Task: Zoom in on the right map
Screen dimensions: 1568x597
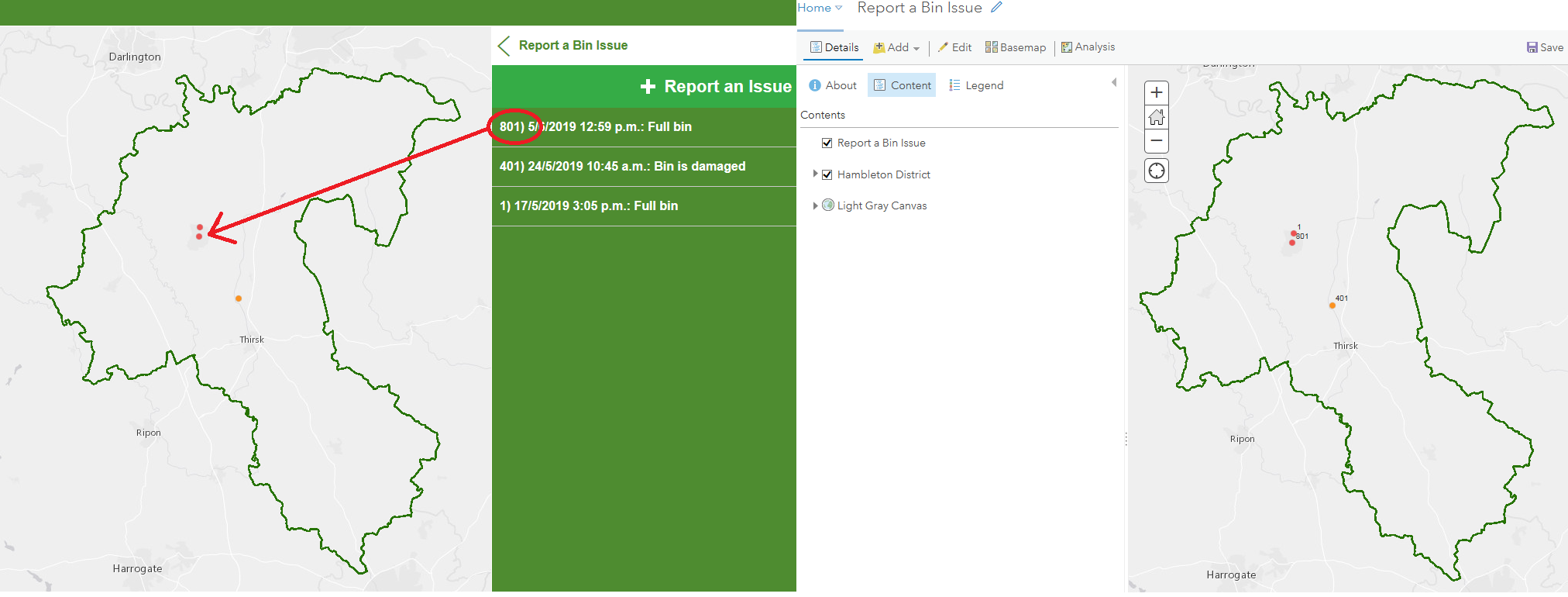Action: click(x=1157, y=93)
